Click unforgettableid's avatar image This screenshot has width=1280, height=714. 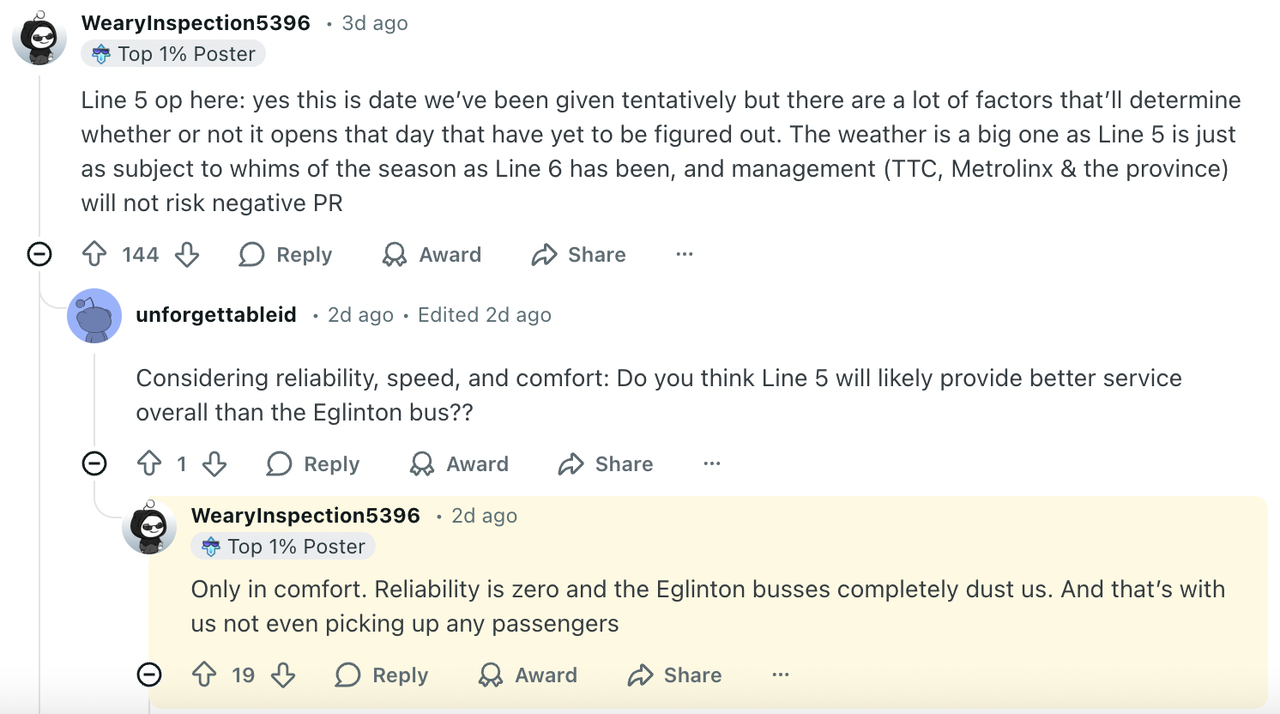tap(94, 316)
